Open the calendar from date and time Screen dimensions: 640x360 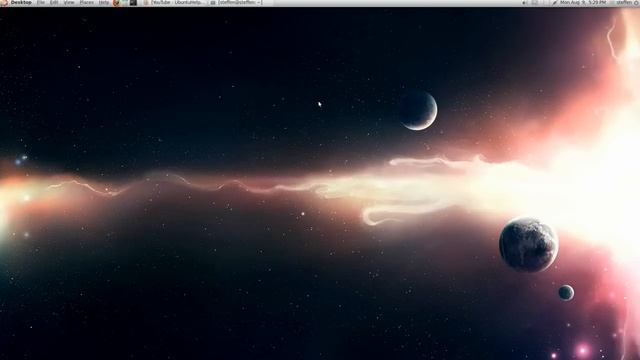coord(583,2)
